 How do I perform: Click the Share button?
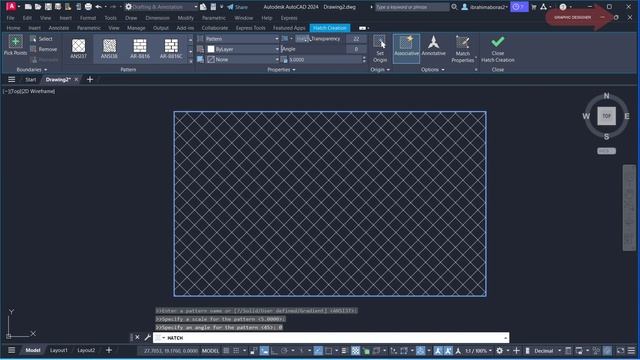[x=238, y=7]
